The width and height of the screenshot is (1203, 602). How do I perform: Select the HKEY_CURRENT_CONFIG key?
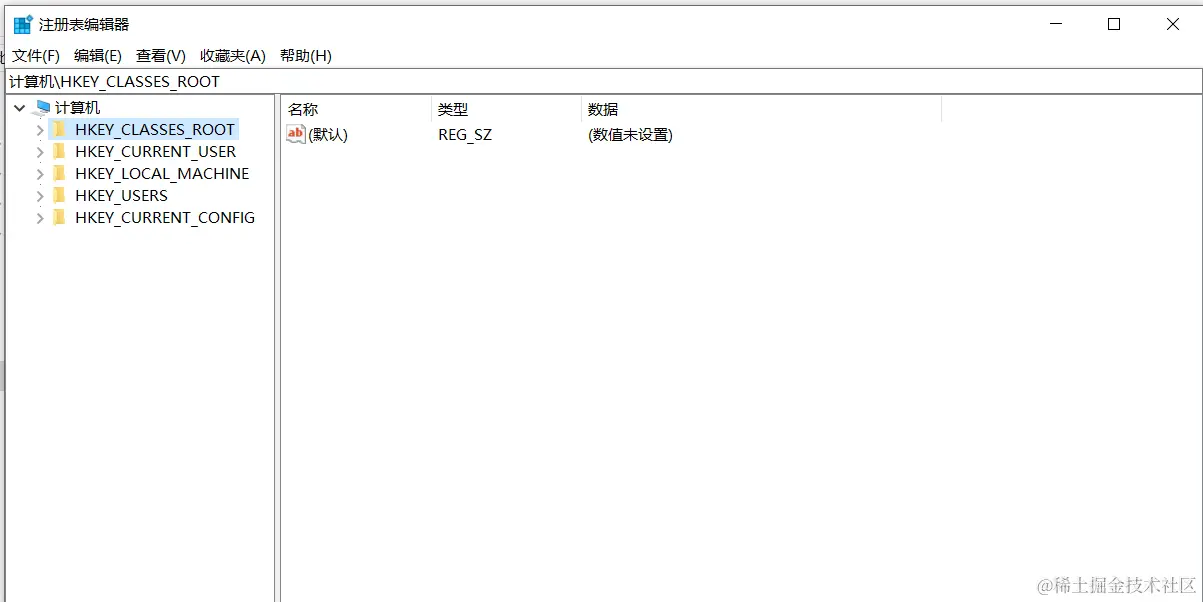(165, 218)
